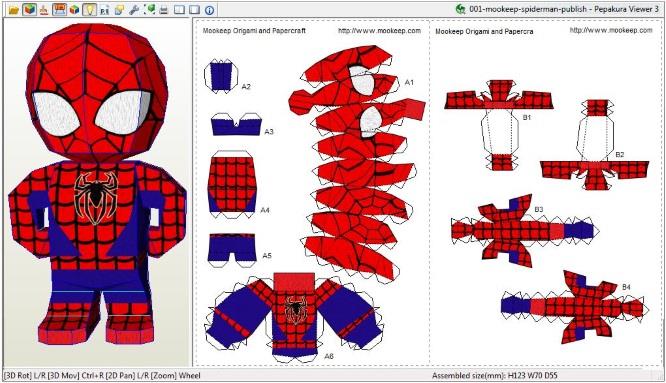Toggle the light bulb lighting icon

click(89, 9)
